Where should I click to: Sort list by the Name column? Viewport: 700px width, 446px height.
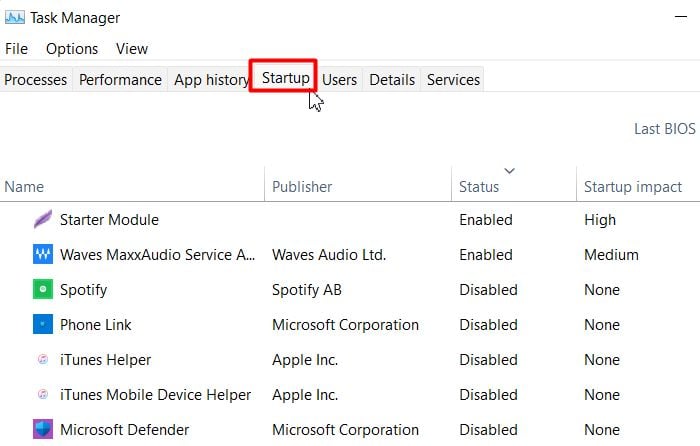click(24, 187)
